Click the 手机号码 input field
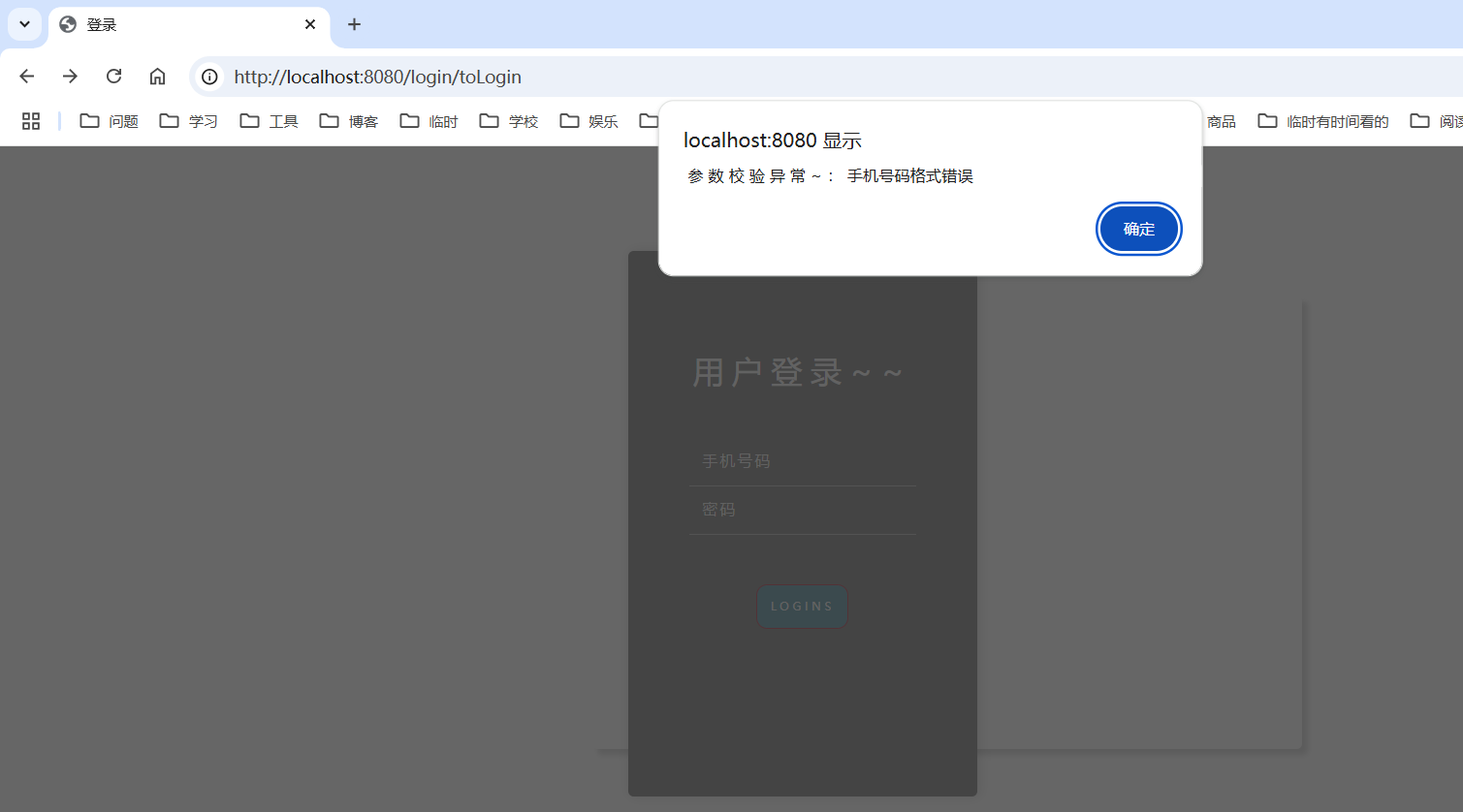The width and height of the screenshot is (1463, 812). click(x=803, y=461)
